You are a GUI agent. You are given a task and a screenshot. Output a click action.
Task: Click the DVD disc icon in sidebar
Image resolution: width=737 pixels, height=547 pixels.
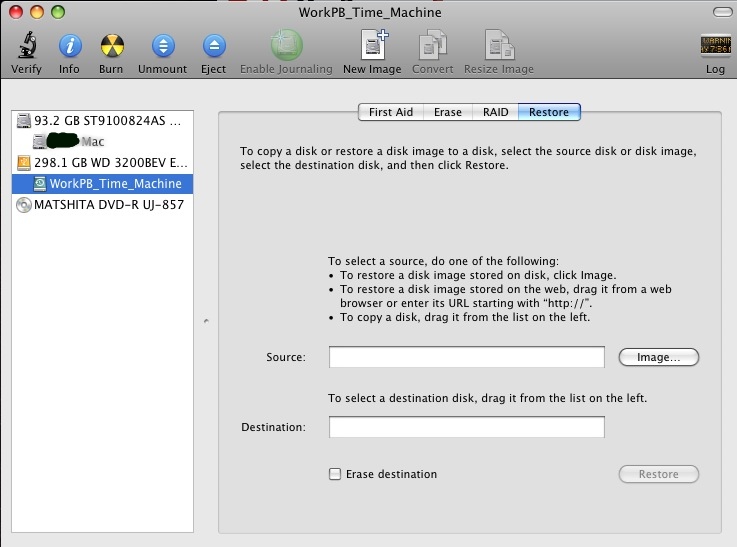coord(24,205)
